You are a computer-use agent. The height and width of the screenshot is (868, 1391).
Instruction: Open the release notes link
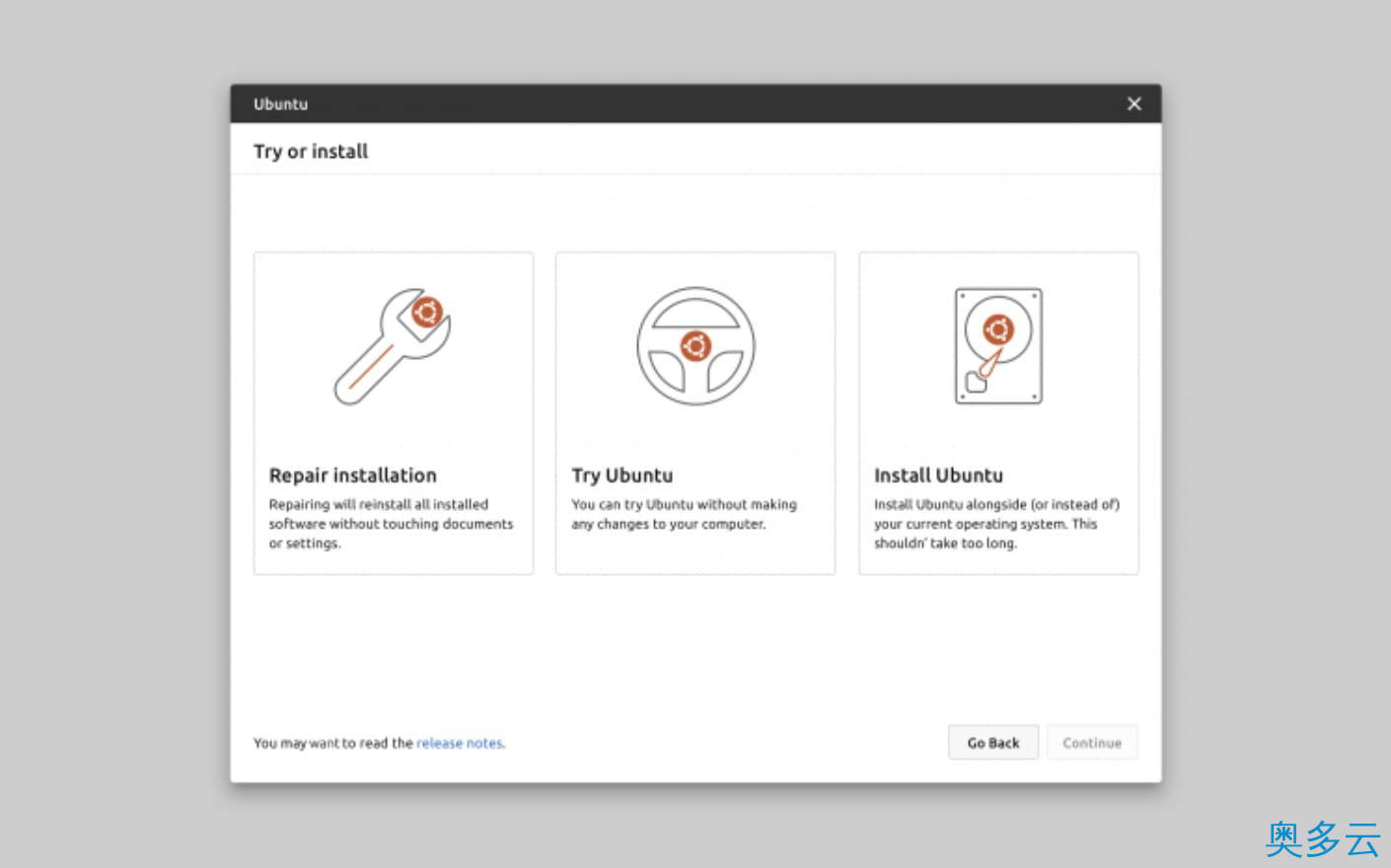tap(460, 743)
